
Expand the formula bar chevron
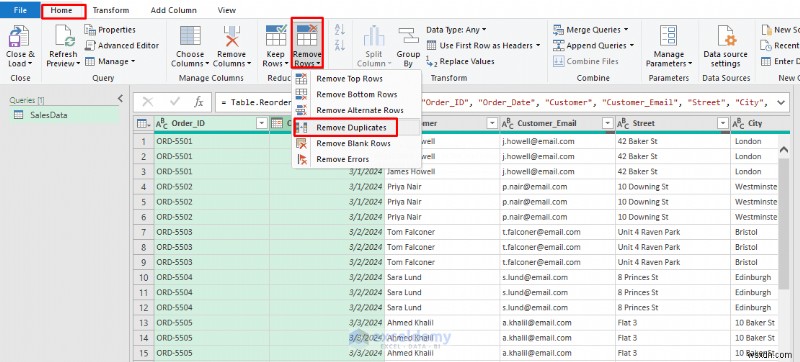pos(780,102)
